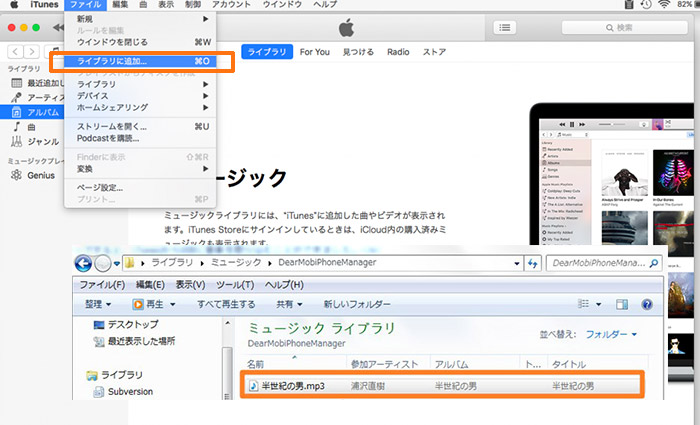This screenshot has width=700, height=425.
Task: Expand the 新規 submenu
Action: [x=141, y=19]
